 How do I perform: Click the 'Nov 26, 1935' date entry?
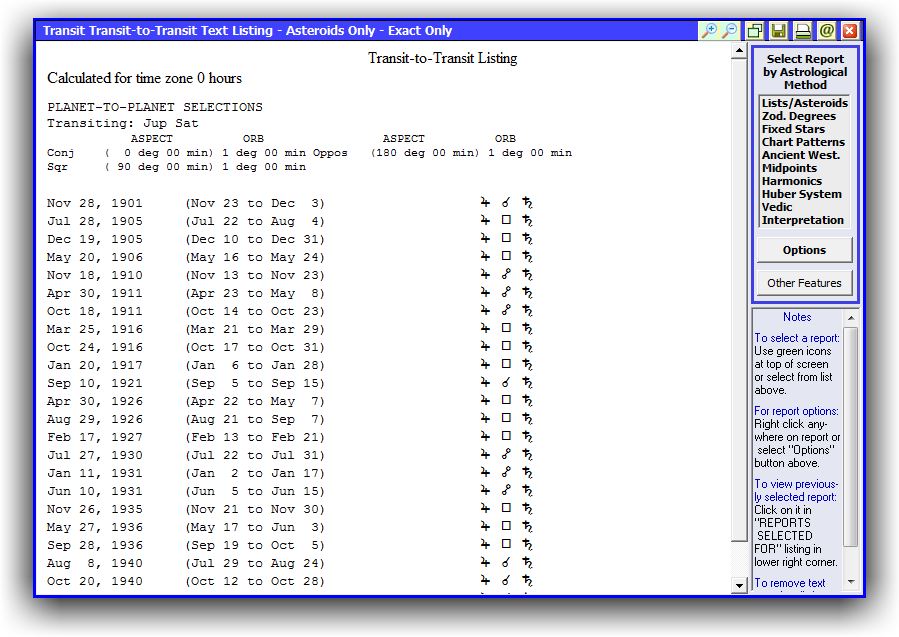point(95,509)
